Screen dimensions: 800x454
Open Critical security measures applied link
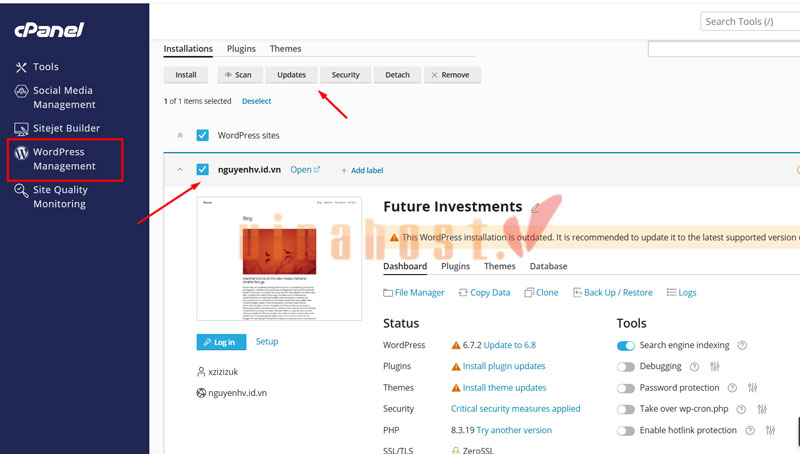tap(516, 409)
